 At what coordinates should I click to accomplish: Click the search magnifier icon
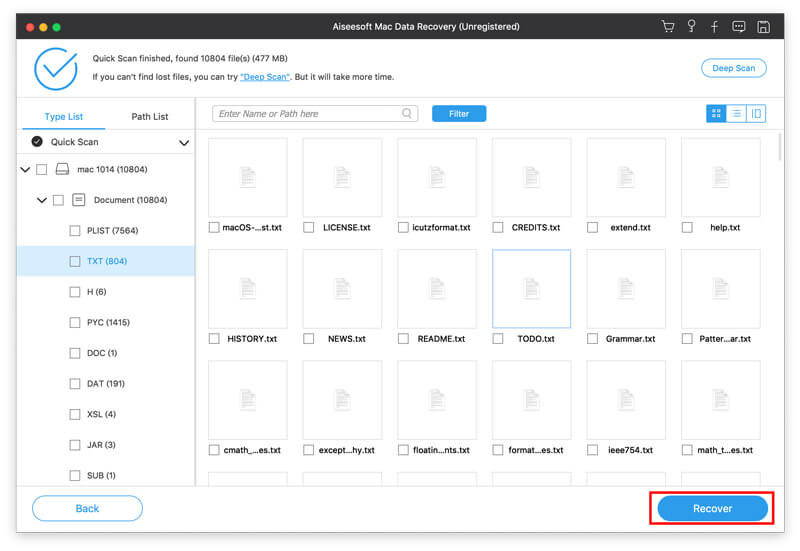[407, 113]
